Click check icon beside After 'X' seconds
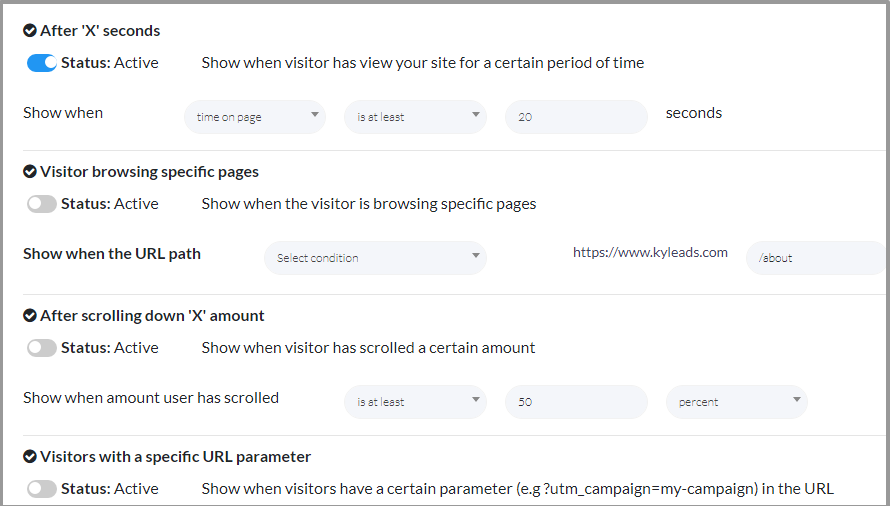890x506 pixels. point(30,31)
